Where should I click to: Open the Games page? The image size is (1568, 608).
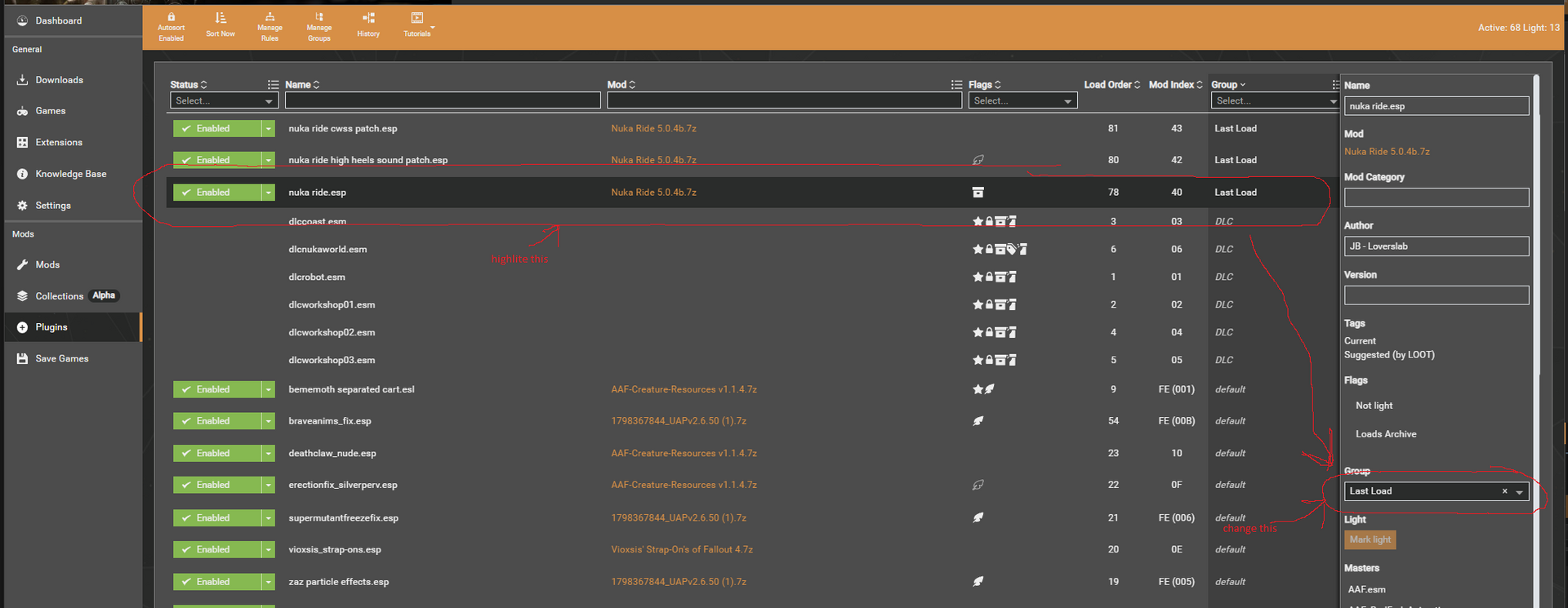point(50,111)
